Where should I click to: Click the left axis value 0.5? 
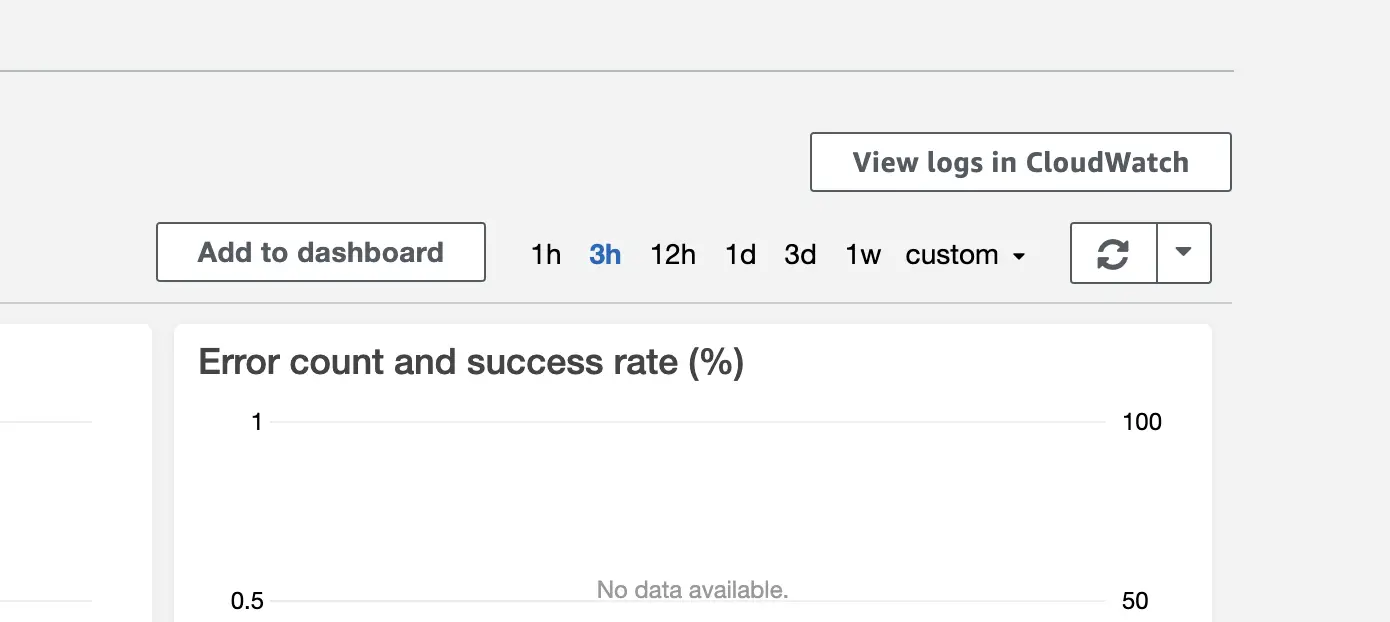click(248, 601)
